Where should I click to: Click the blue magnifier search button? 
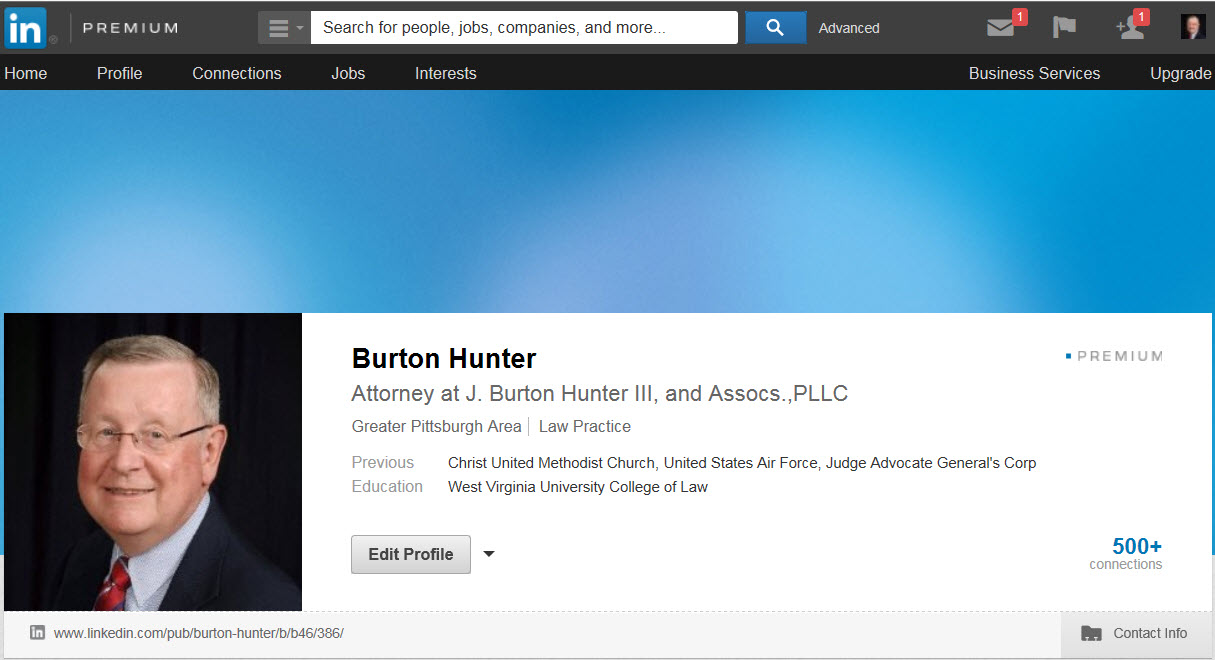[x=775, y=28]
